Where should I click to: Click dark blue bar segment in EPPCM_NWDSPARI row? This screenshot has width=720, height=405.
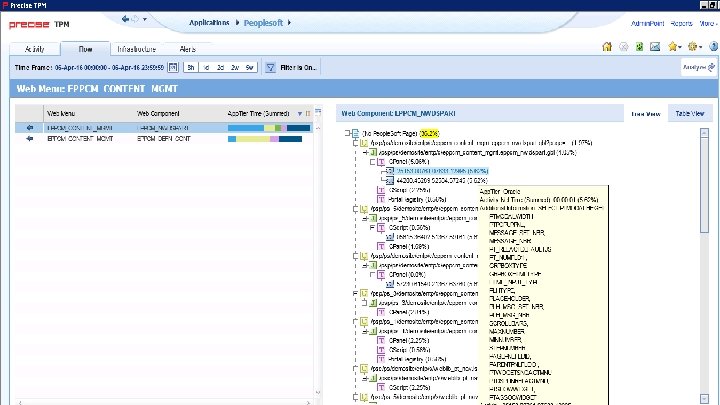[x=298, y=128]
